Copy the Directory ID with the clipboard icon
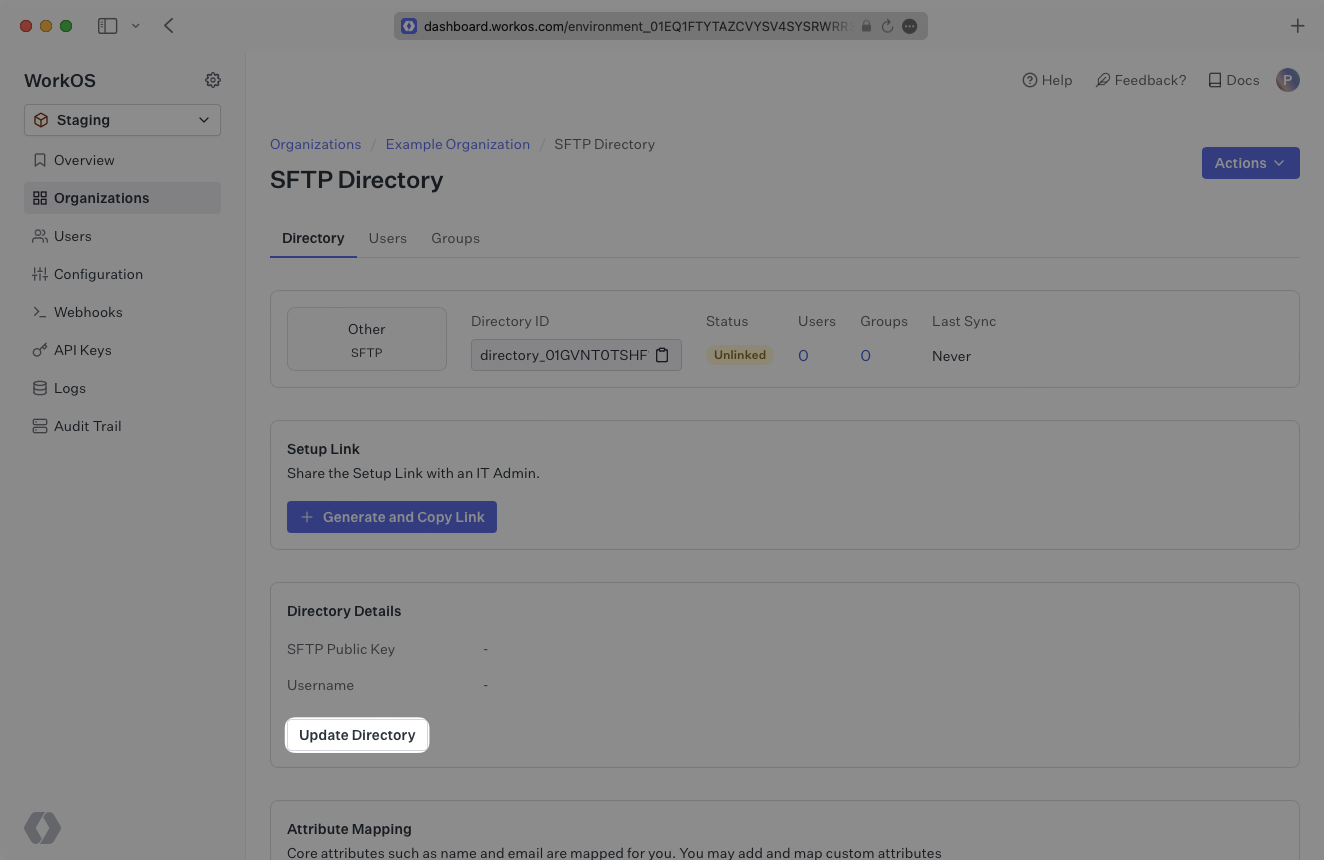Screen dimensions: 1324x860 (x=662, y=355)
